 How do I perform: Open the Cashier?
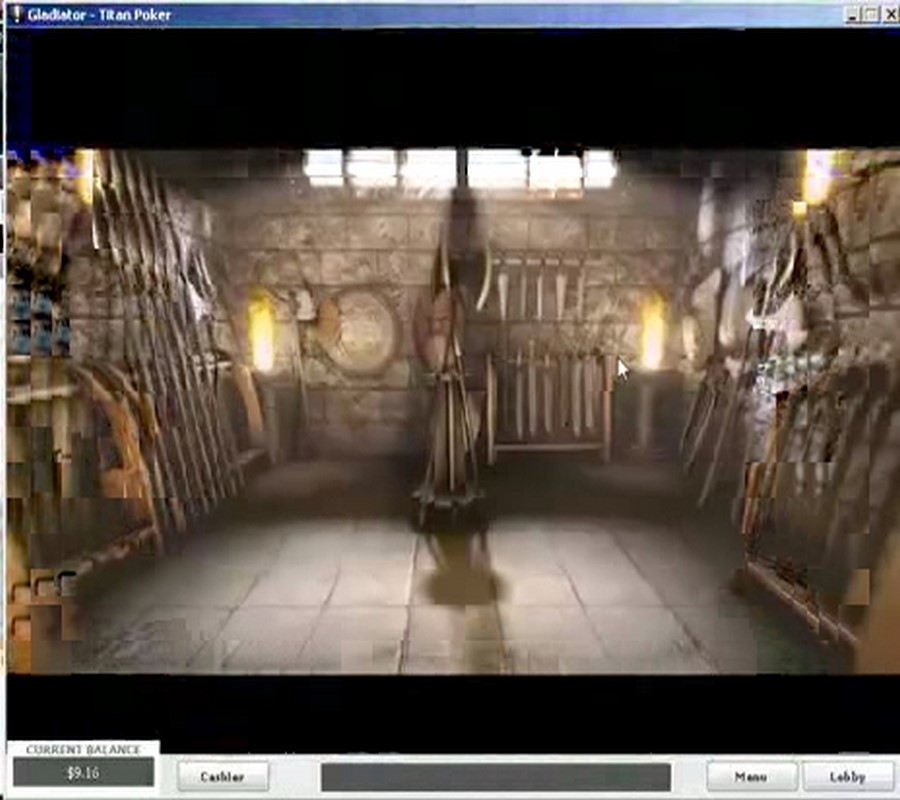[x=223, y=776]
